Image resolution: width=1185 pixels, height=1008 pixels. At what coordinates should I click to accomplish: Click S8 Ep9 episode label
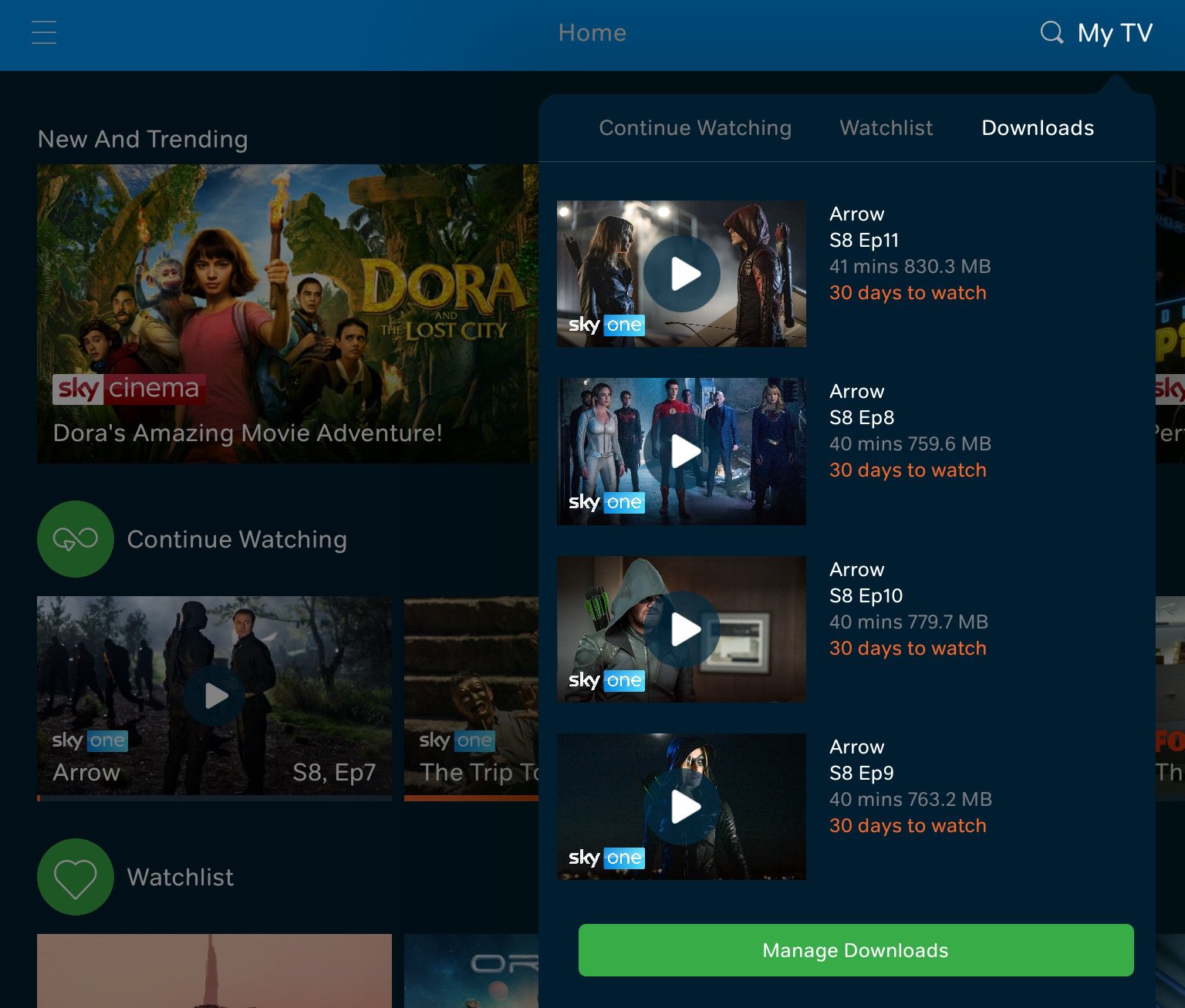pyautogui.click(x=862, y=774)
